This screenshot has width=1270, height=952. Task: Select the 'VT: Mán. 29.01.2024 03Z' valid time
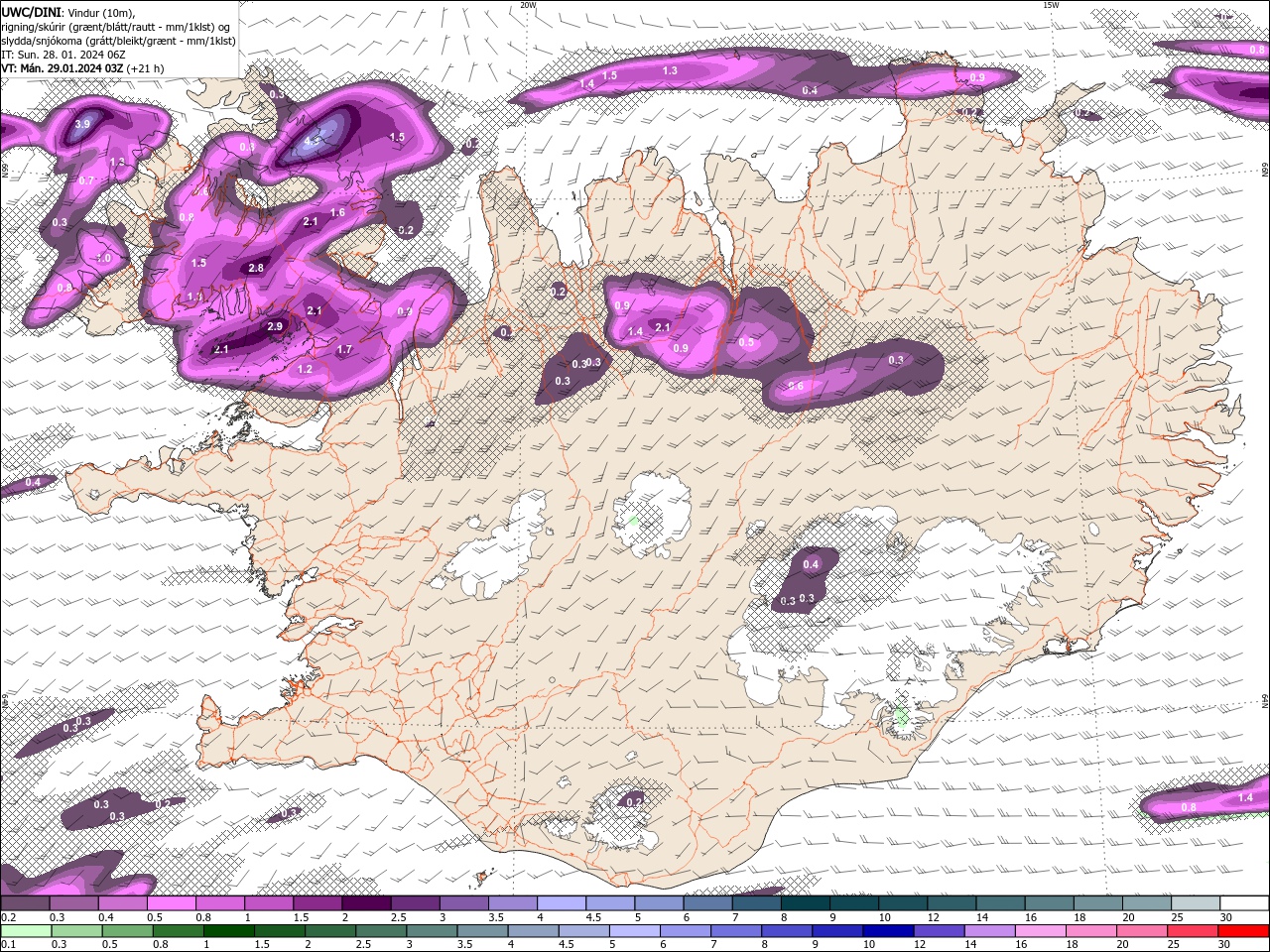coord(62,68)
